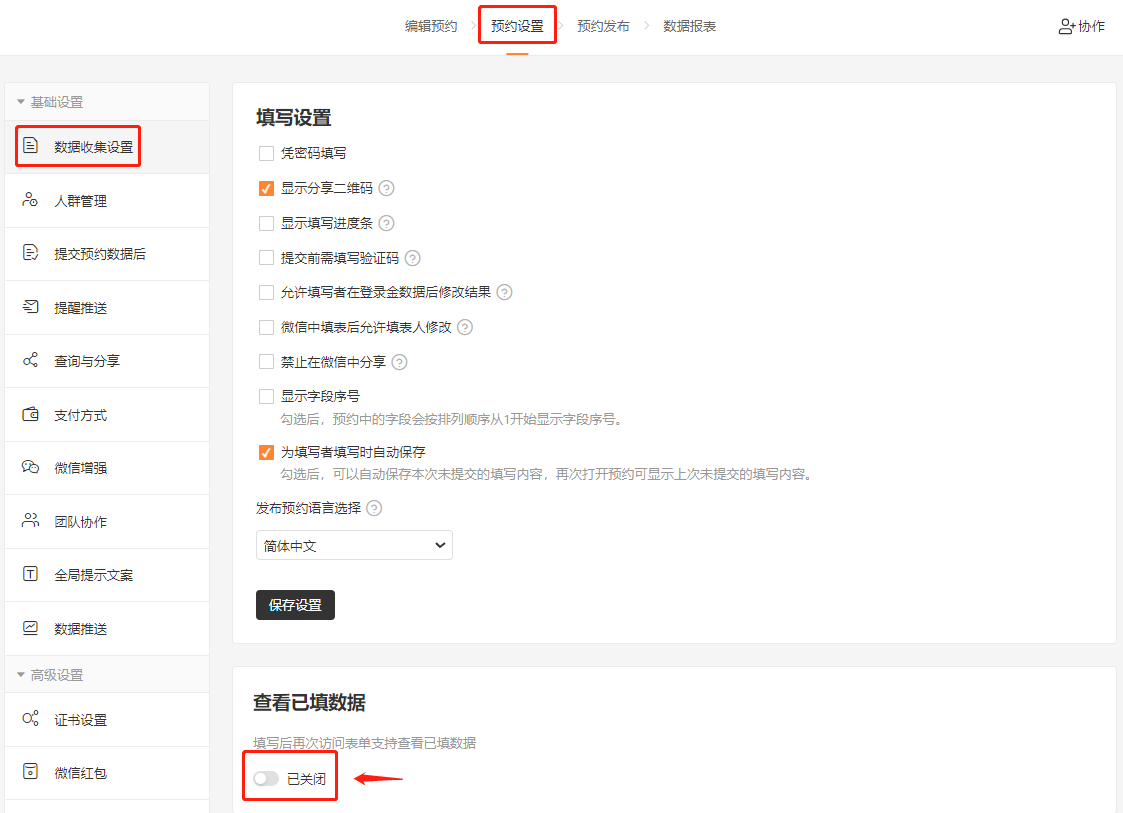Click the 协作 add-user icon
Screen dimensions: 1123x813
(x=1067, y=27)
